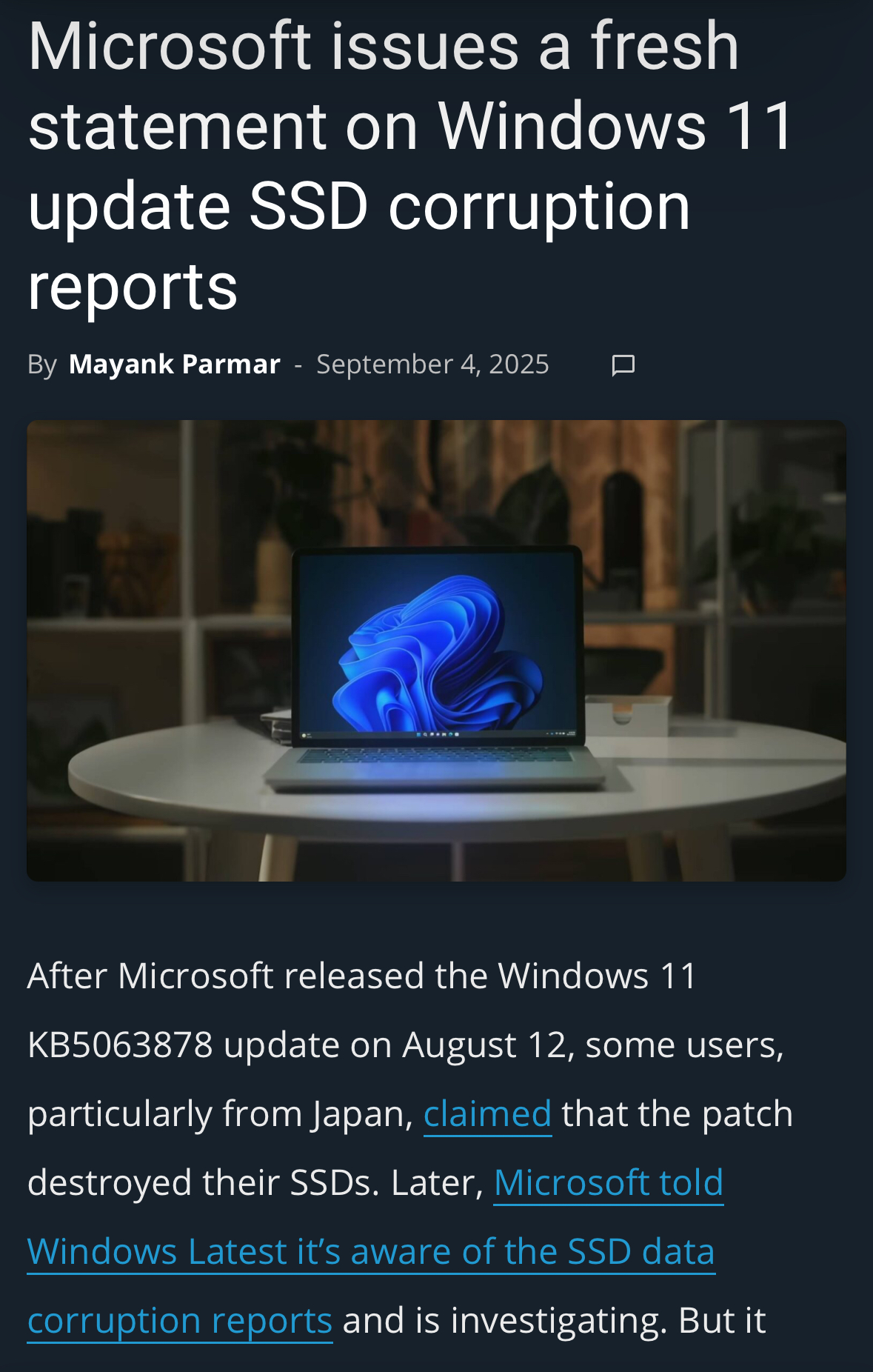
Task: Click the word "Microsoft" in the headline
Action: [170, 47]
